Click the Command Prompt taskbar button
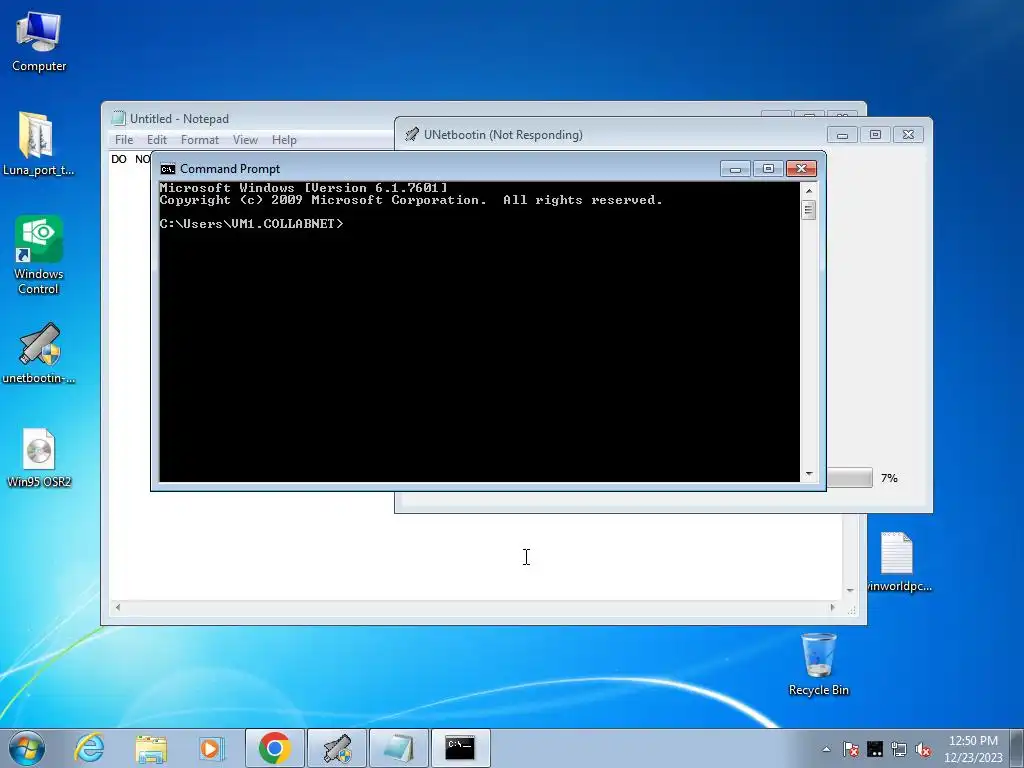Screen dimensions: 1024x768 (x=460, y=748)
